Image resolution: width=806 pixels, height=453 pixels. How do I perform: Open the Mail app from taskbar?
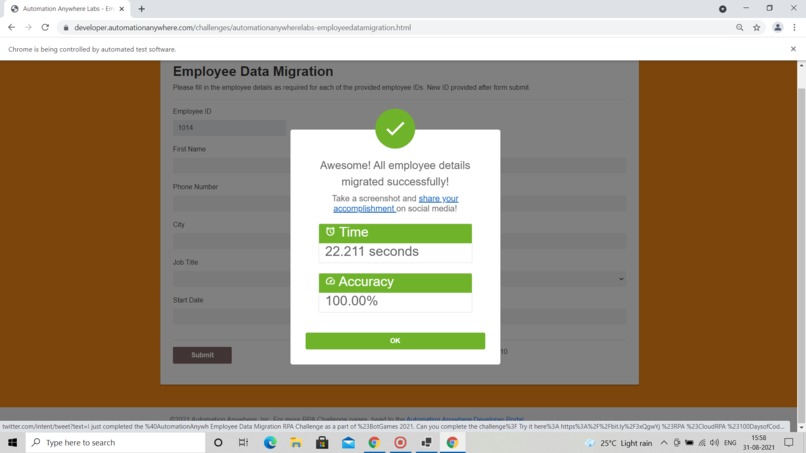coord(348,442)
